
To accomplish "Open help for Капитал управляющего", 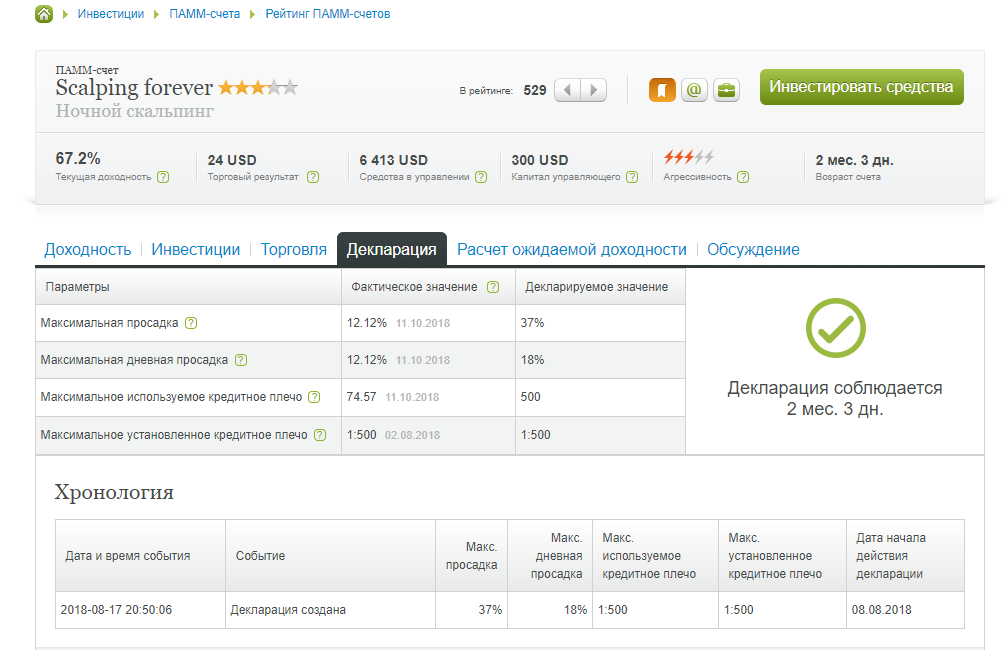I will click(x=631, y=177).
